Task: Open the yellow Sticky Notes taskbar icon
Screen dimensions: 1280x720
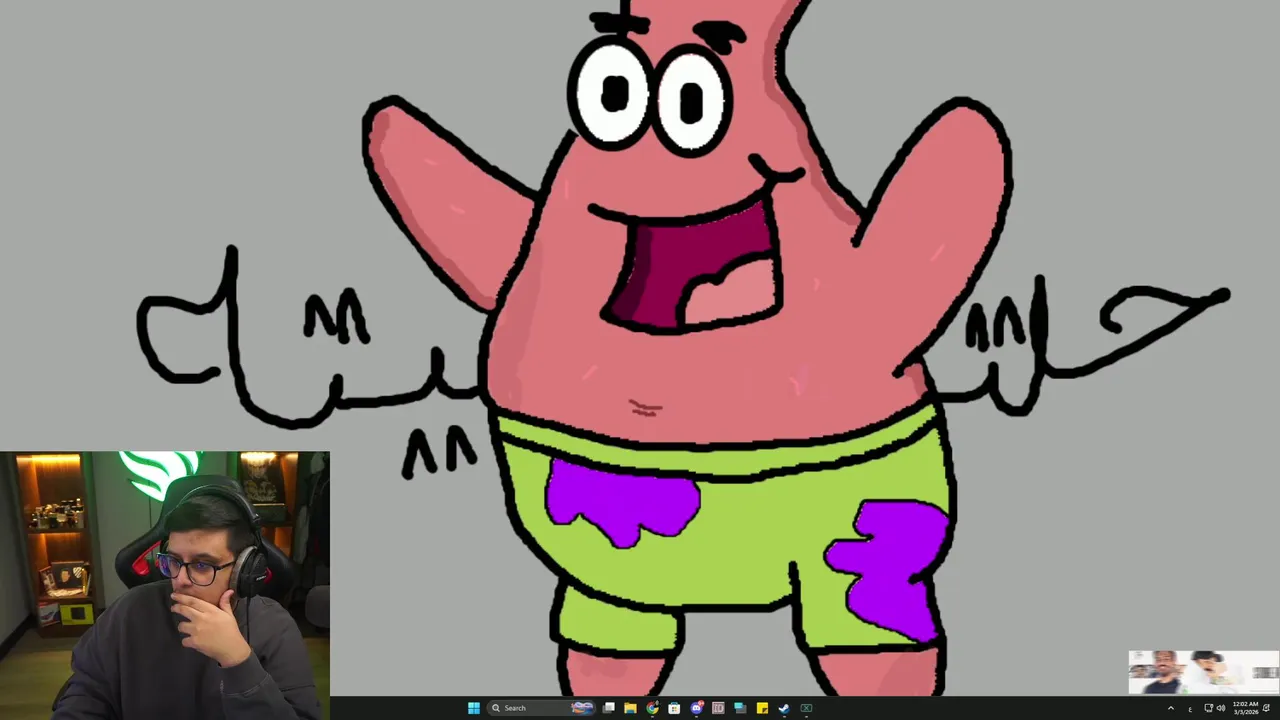Action: tap(762, 708)
